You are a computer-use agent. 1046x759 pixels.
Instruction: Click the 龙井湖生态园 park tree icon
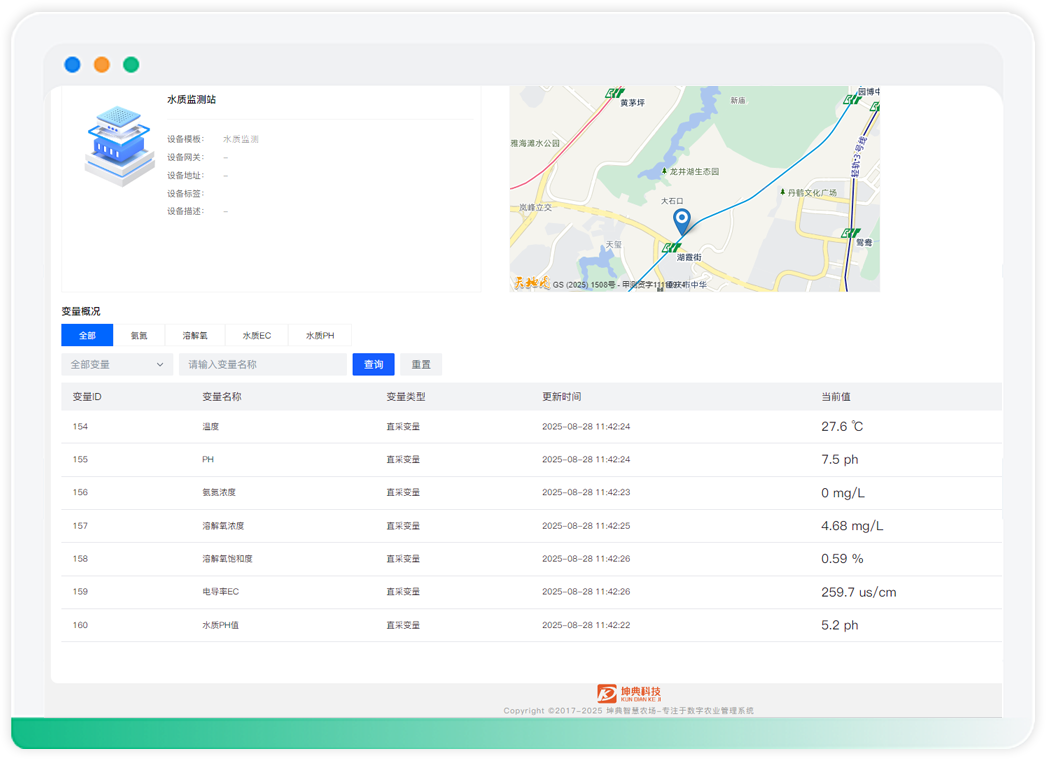664,172
